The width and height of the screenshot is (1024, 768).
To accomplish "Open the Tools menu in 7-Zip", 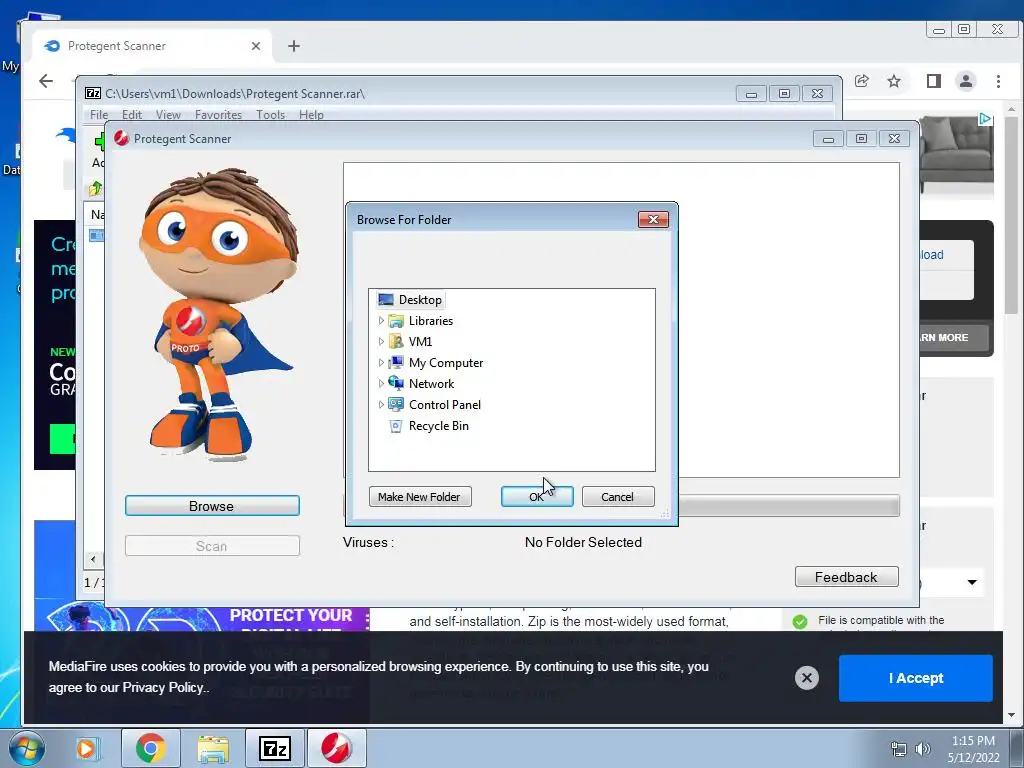I will click(270, 115).
